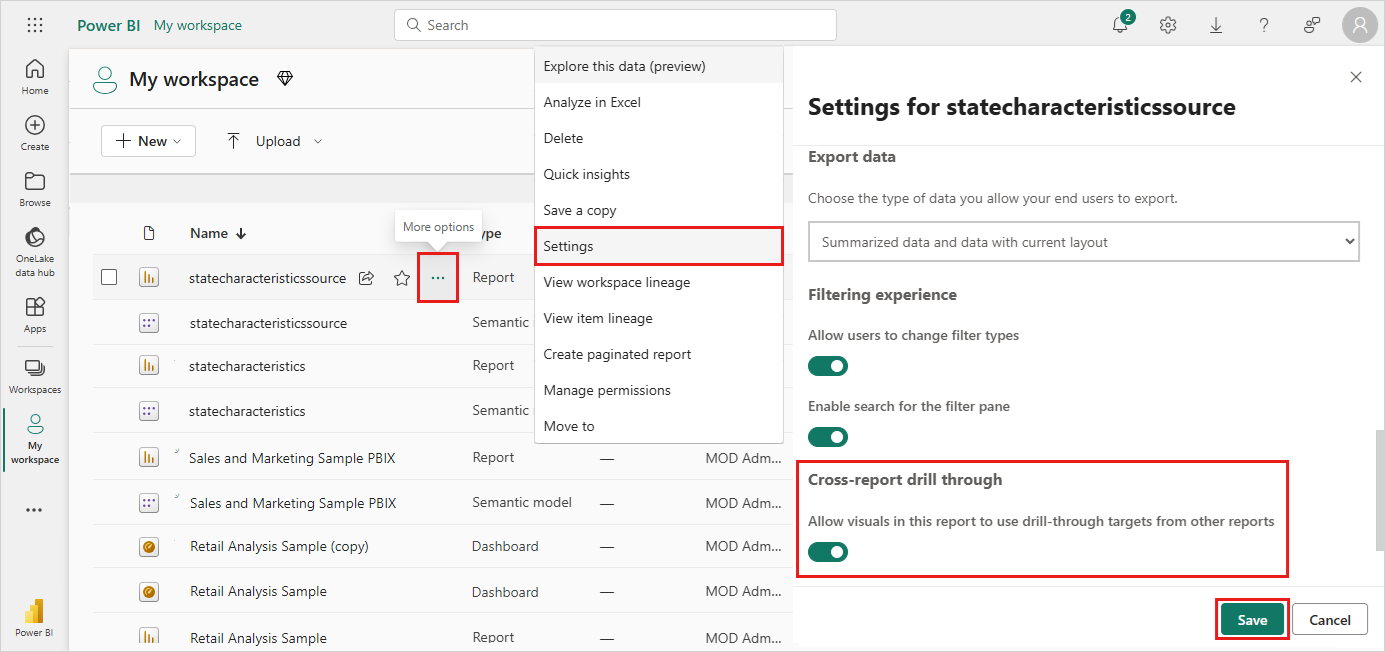Open Create in the sidebar
Viewport: 1385px width, 652px height.
35,133
